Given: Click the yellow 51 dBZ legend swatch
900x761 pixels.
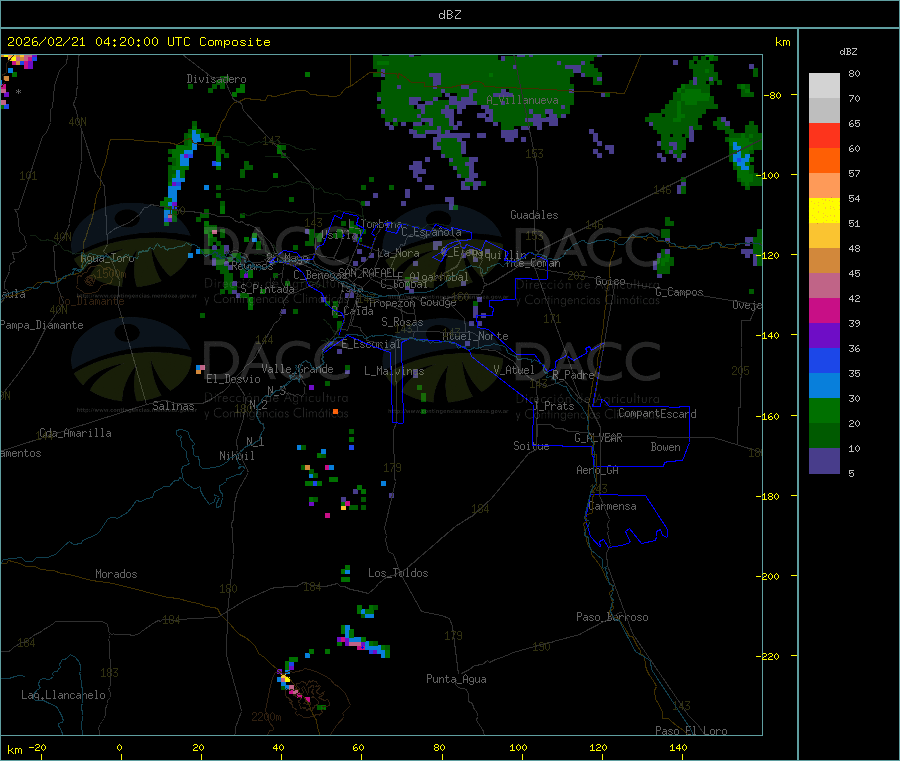Looking at the screenshot, I should [824, 211].
